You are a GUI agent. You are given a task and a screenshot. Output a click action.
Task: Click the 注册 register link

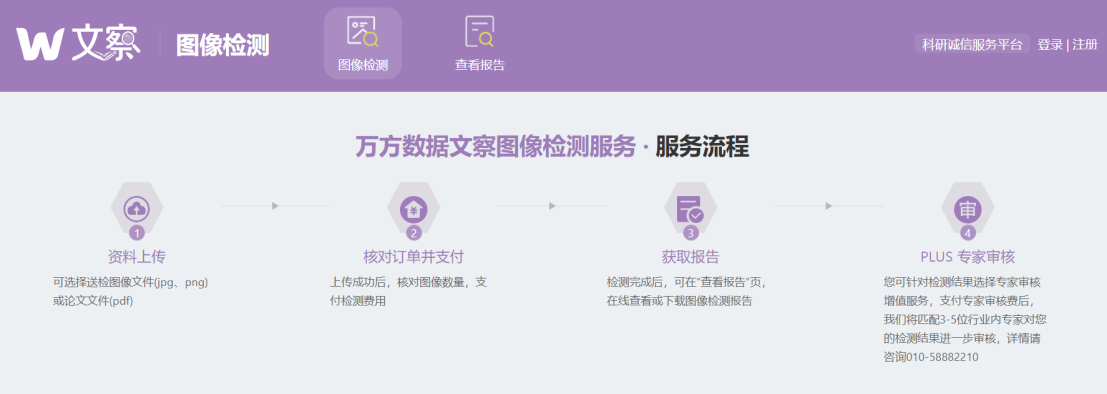pyautogui.click(x=1085, y=44)
